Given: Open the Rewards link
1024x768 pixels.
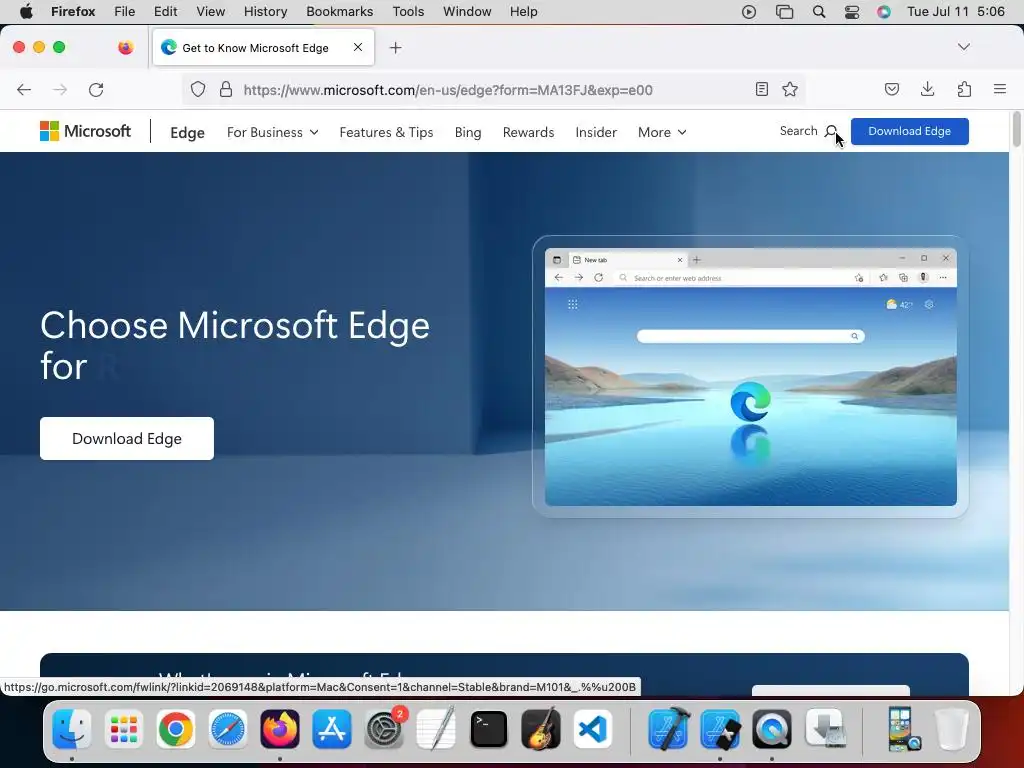Looking at the screenshot, I should tap(528, 132).
